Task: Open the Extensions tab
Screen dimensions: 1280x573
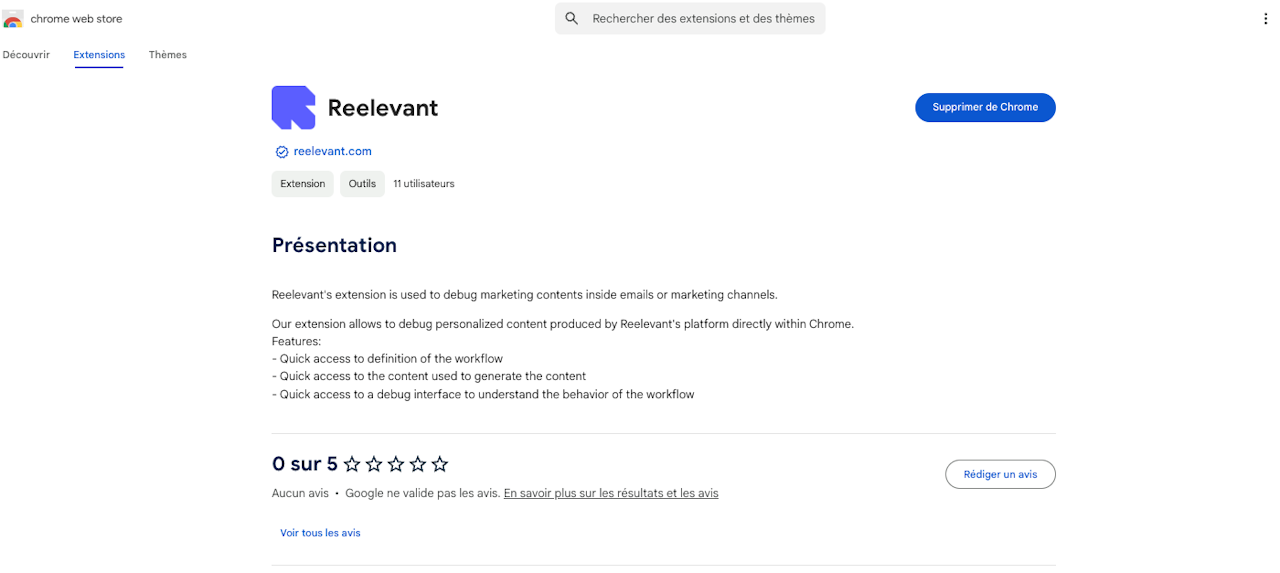Action: tap(99, 55)
